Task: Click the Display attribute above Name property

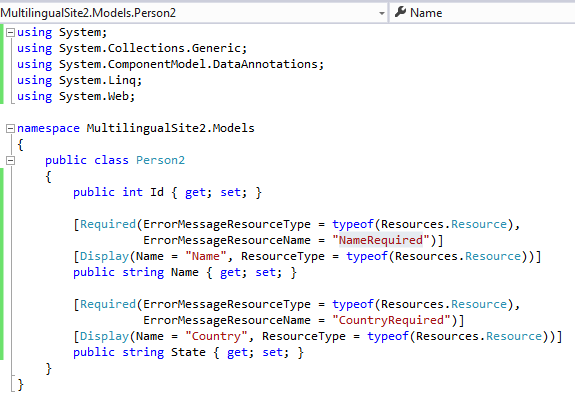Action: click(105, 256)
